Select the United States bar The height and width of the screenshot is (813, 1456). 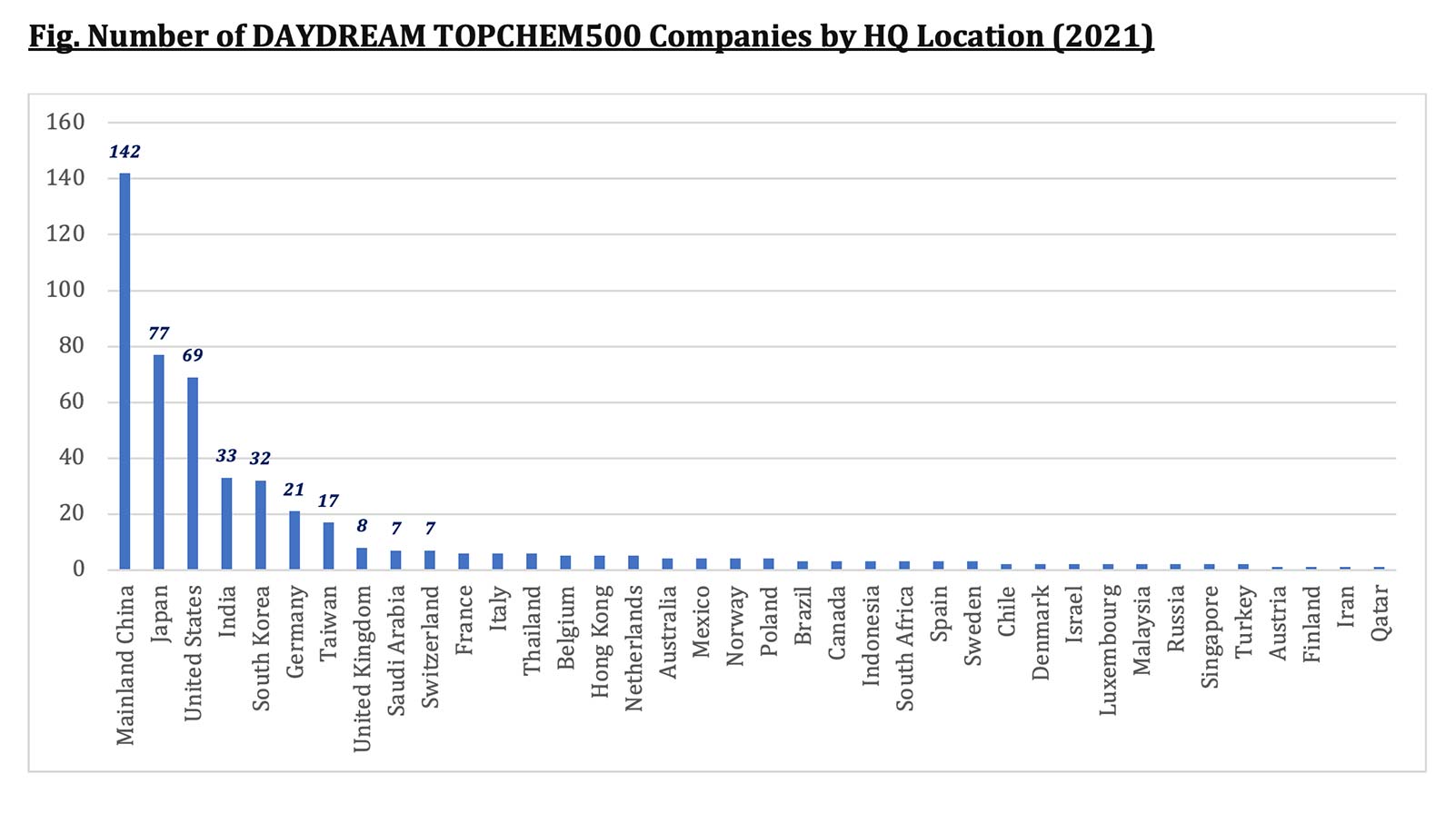[x=193, y=473]
